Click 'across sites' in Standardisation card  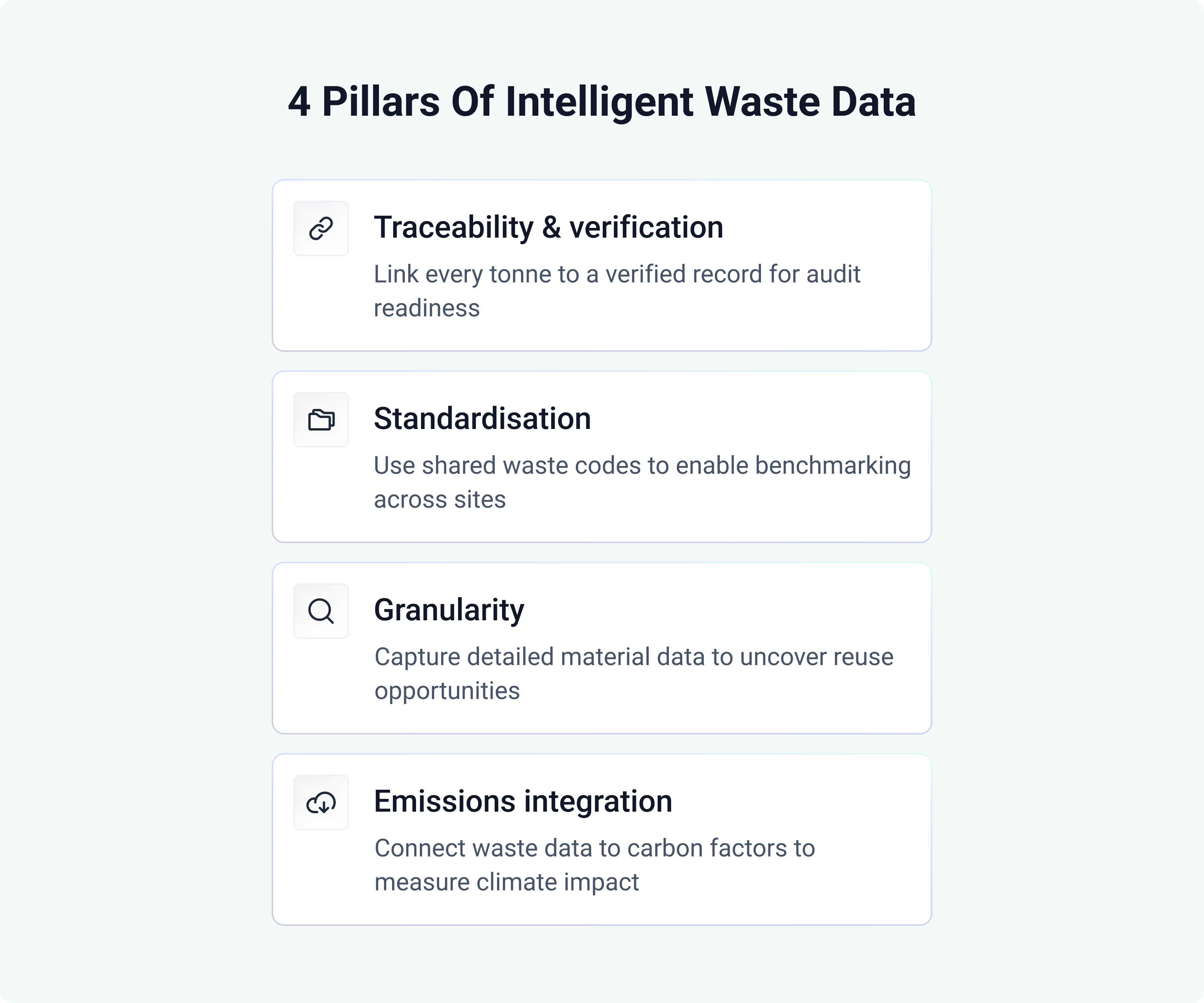(x=440, y=500)
